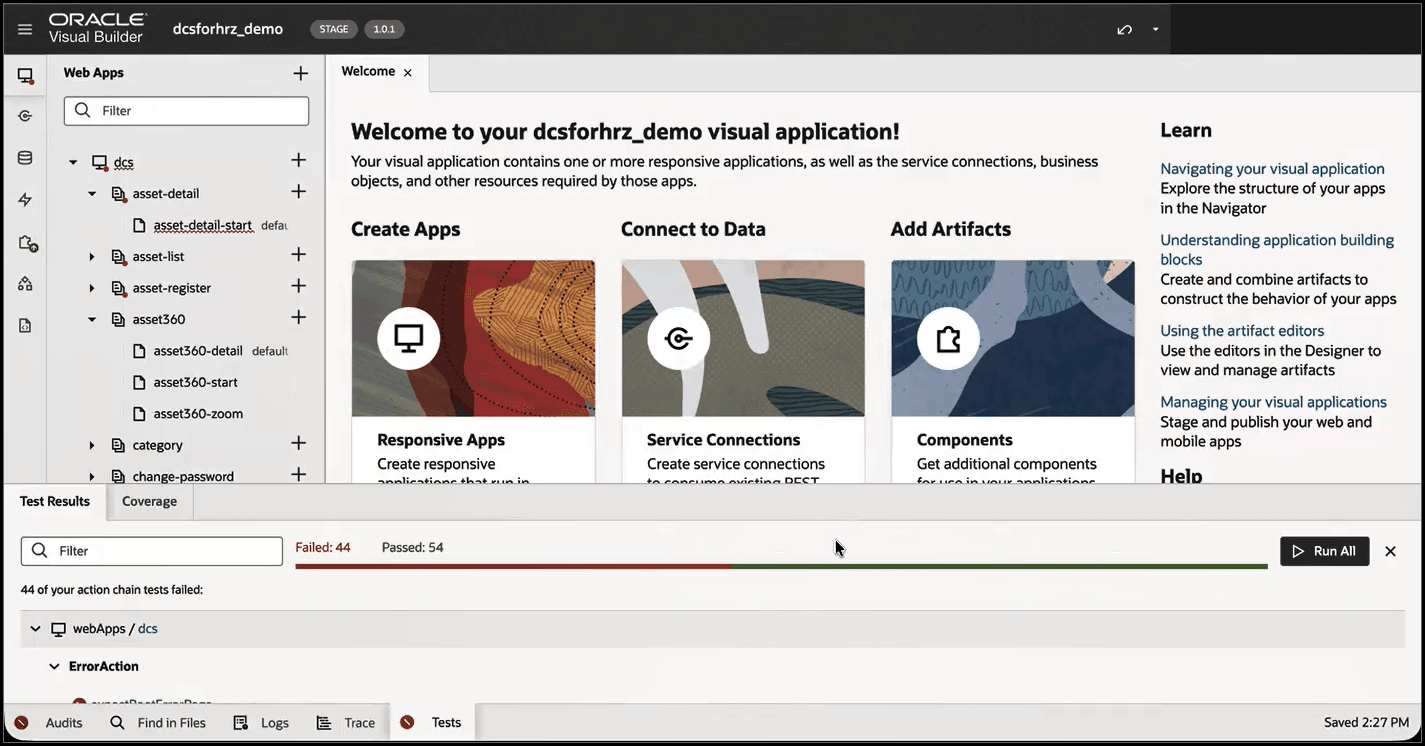This screenshot has height=746, width=1425.
Task: Click the undo arrow in header
Action: [x=1125, y=29]
